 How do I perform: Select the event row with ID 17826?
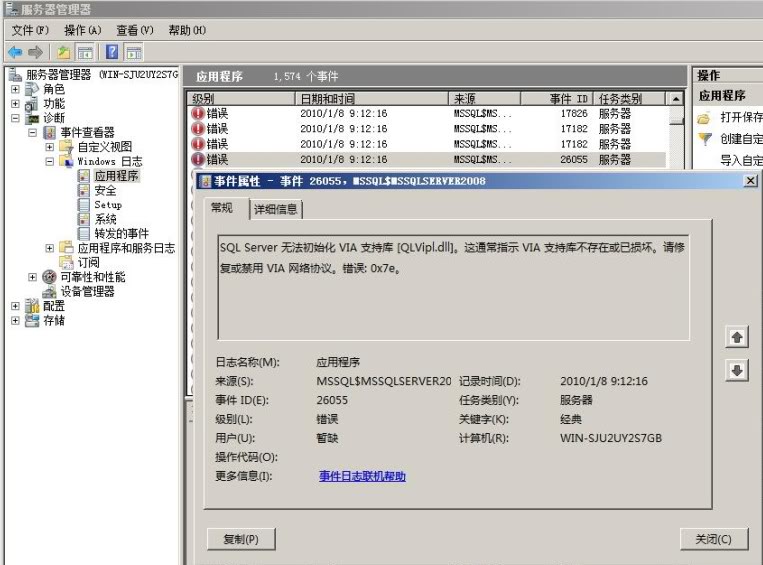(x=428, y=113)
